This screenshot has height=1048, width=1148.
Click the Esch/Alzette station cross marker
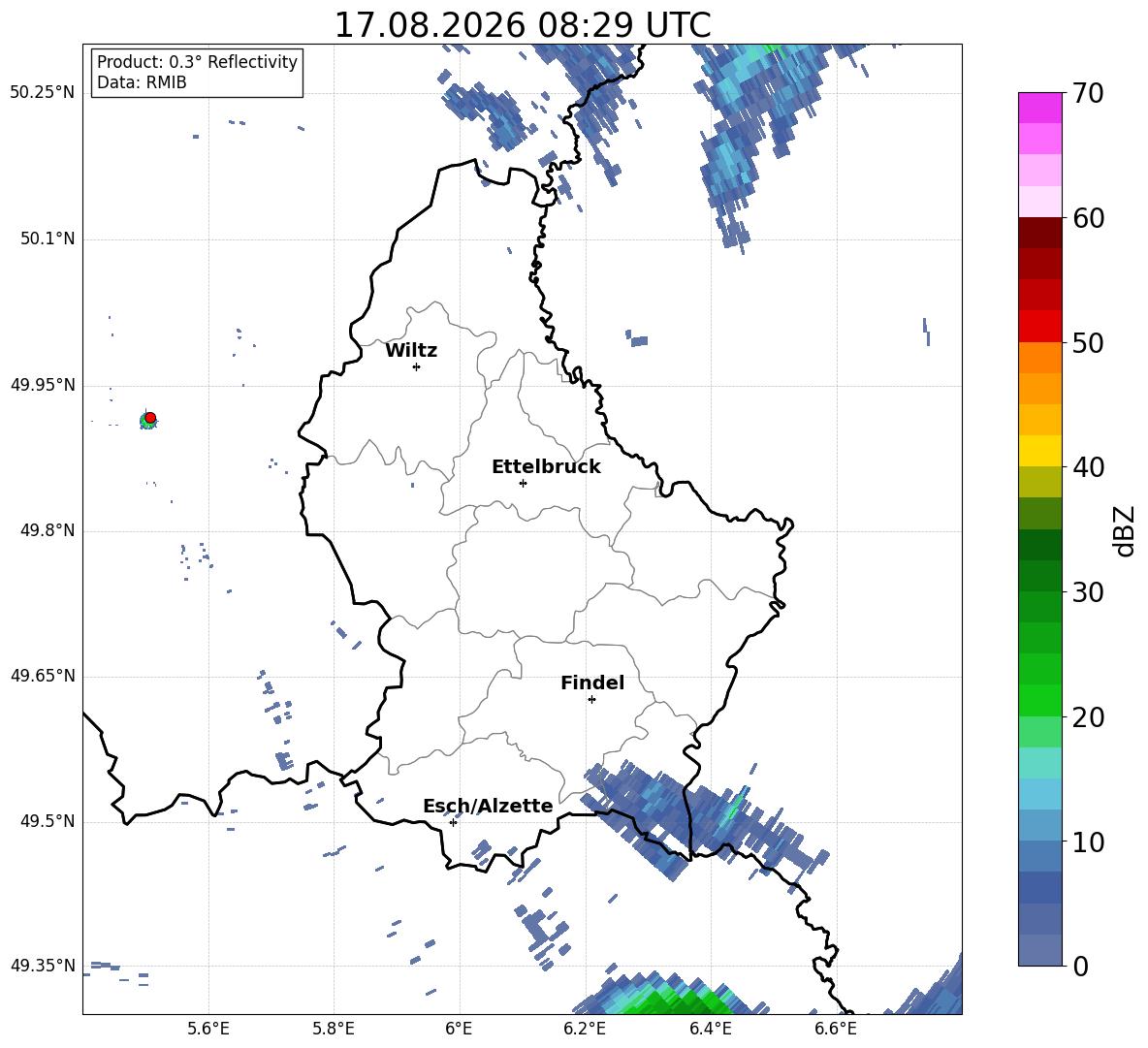[453, 822]
